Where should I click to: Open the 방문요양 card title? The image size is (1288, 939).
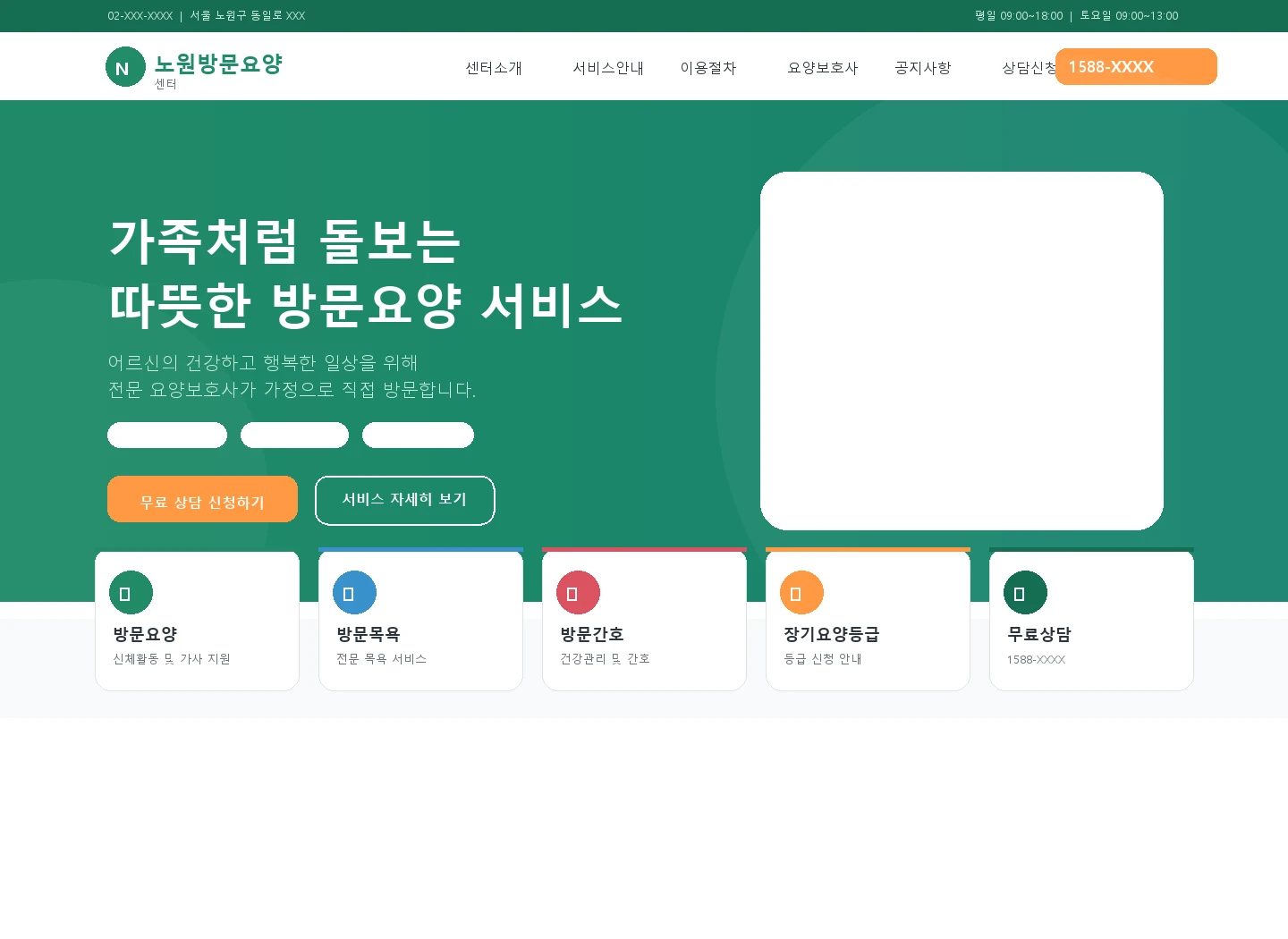tap(145, 634)
